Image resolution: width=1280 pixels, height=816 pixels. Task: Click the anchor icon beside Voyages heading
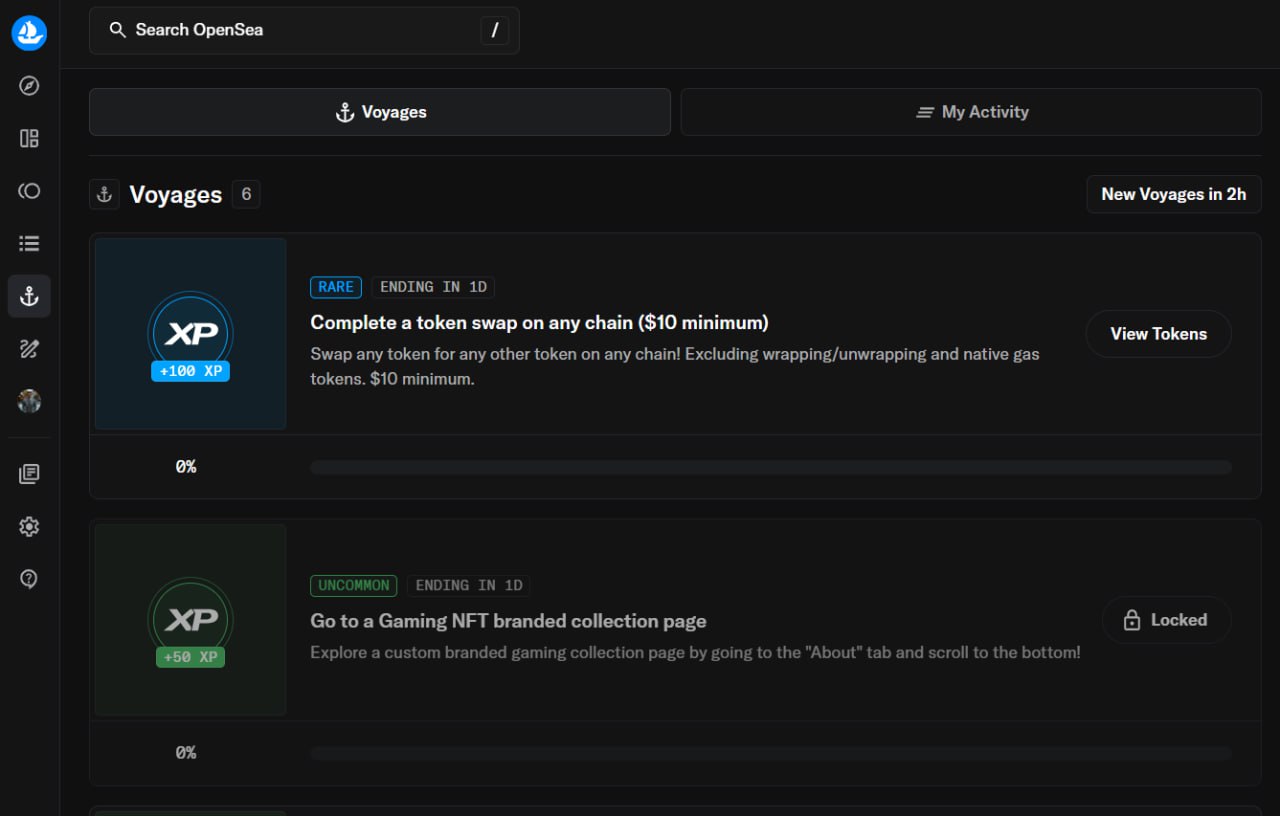(x=104, y=194)
